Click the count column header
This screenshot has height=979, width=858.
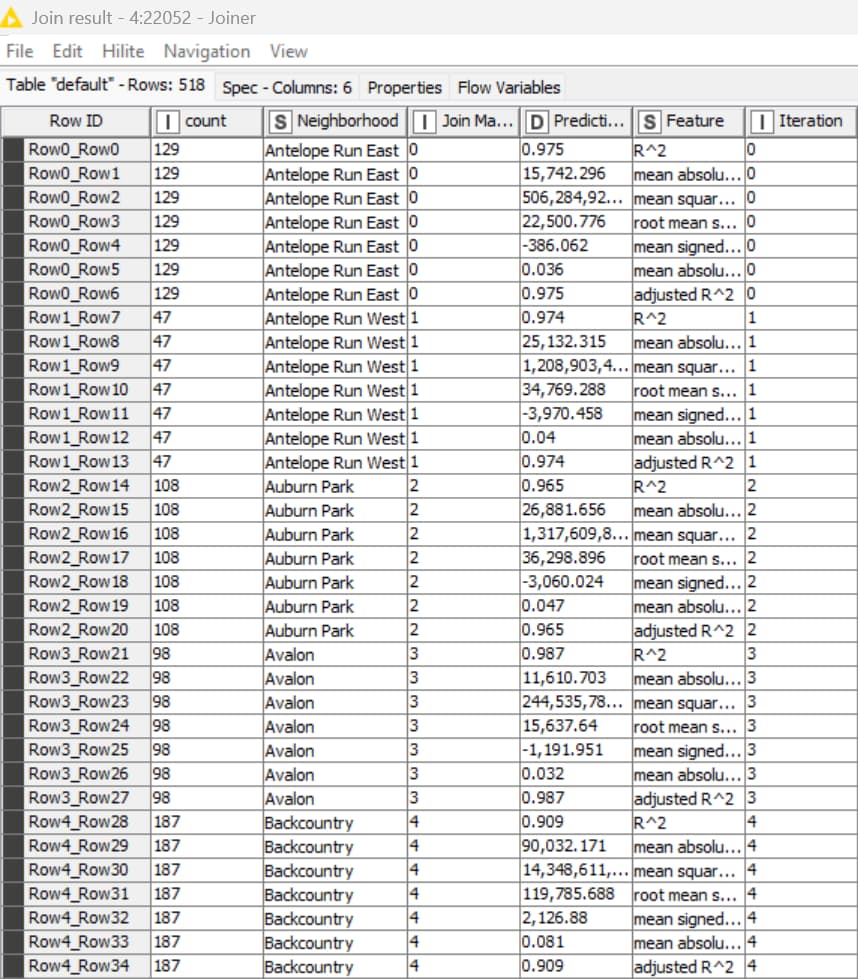pyautogui.click(x=207, y=121)
